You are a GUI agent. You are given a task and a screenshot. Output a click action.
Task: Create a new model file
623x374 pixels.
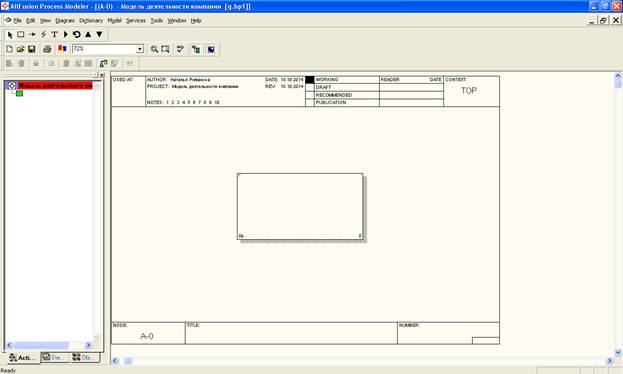click(x=10, y=49)
